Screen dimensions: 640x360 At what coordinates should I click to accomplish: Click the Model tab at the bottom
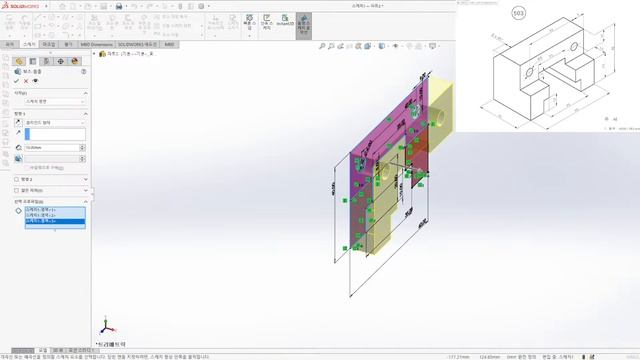click(42, 350)
